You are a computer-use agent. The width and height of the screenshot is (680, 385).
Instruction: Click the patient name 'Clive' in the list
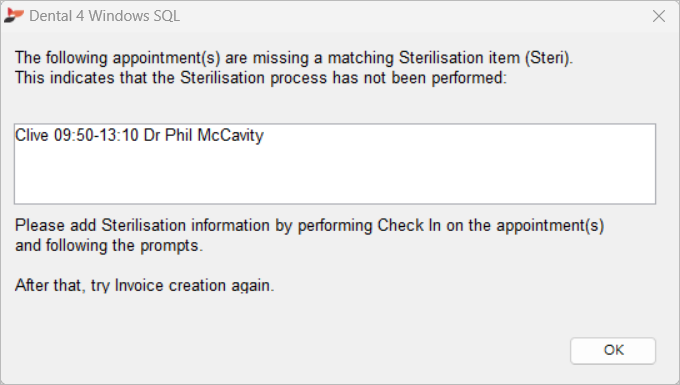coord(32,135)
